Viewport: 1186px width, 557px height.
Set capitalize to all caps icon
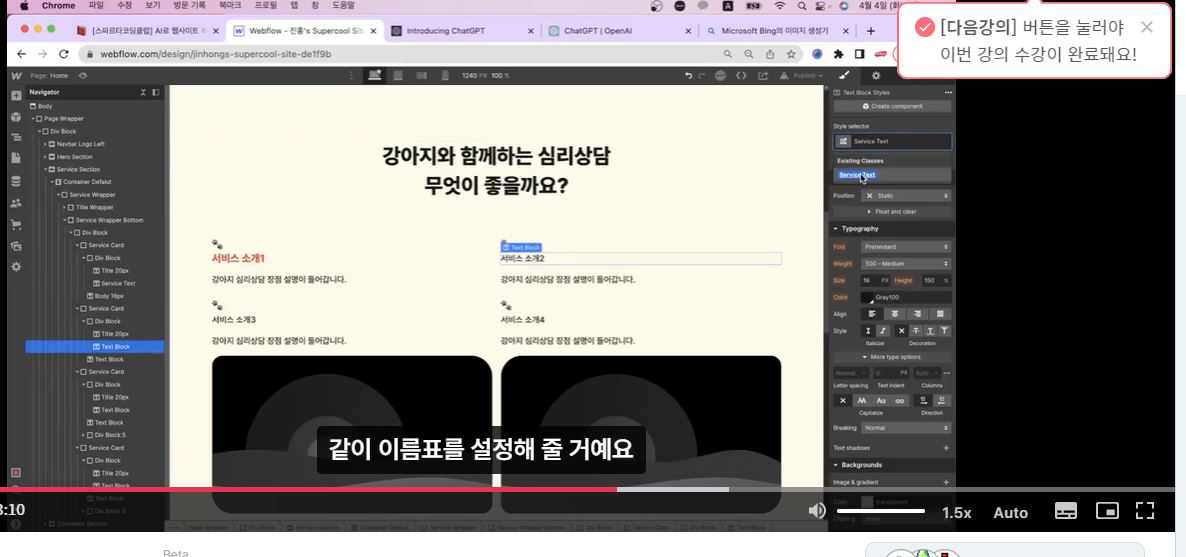[862, 401]
